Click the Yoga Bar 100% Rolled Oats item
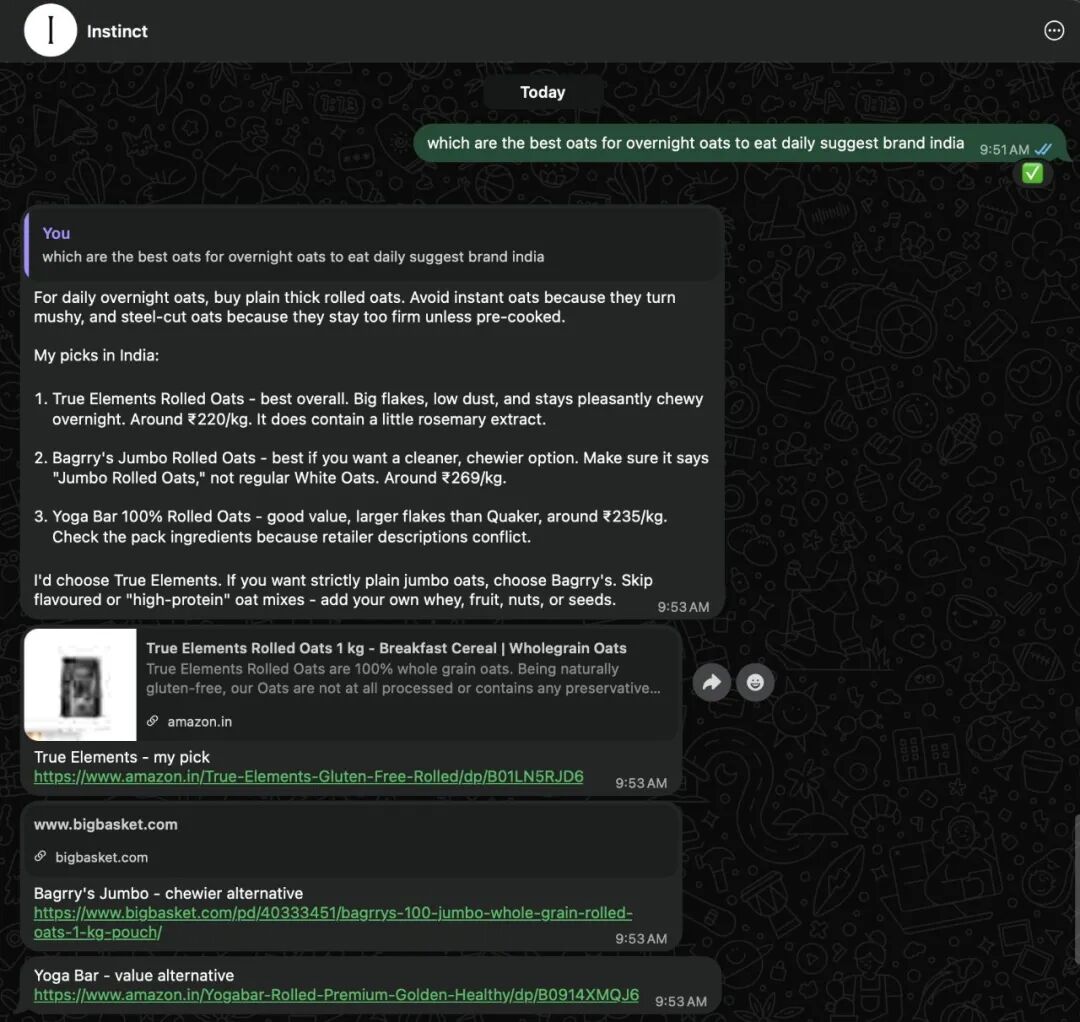Image resolution: width=1080 pixels, height=1022 pixels. (351, 527)
